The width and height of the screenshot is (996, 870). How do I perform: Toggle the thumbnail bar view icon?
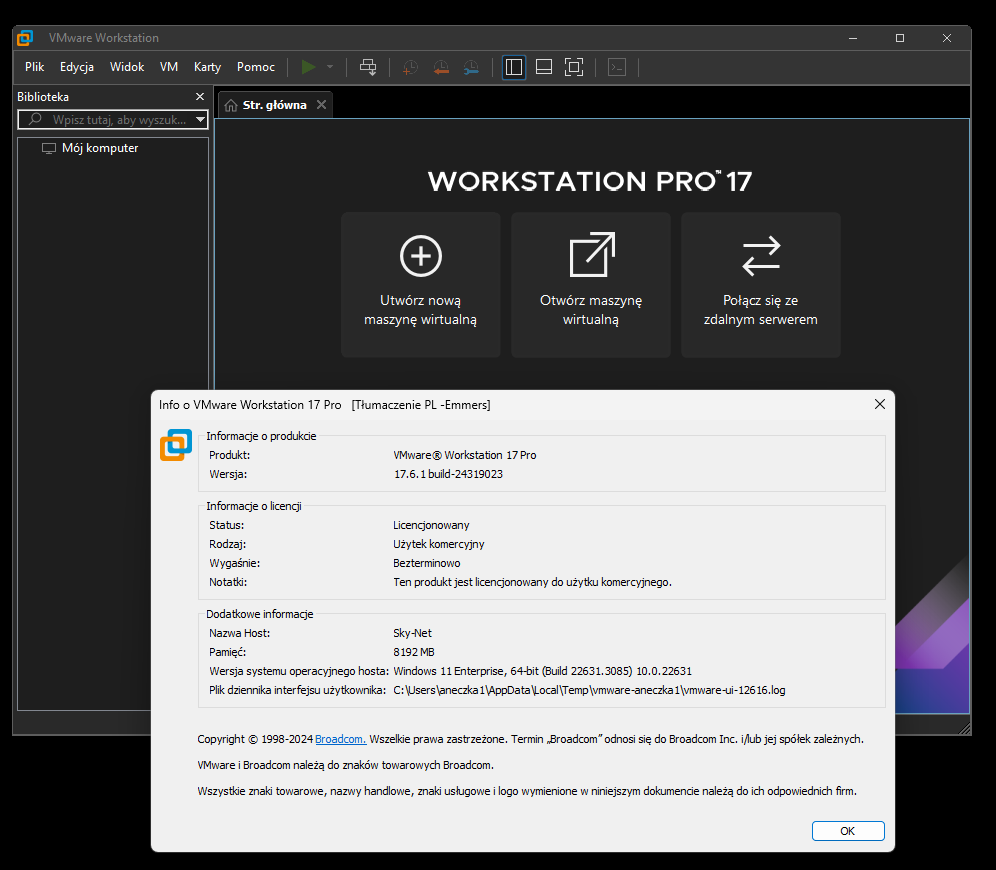(544, 67)
